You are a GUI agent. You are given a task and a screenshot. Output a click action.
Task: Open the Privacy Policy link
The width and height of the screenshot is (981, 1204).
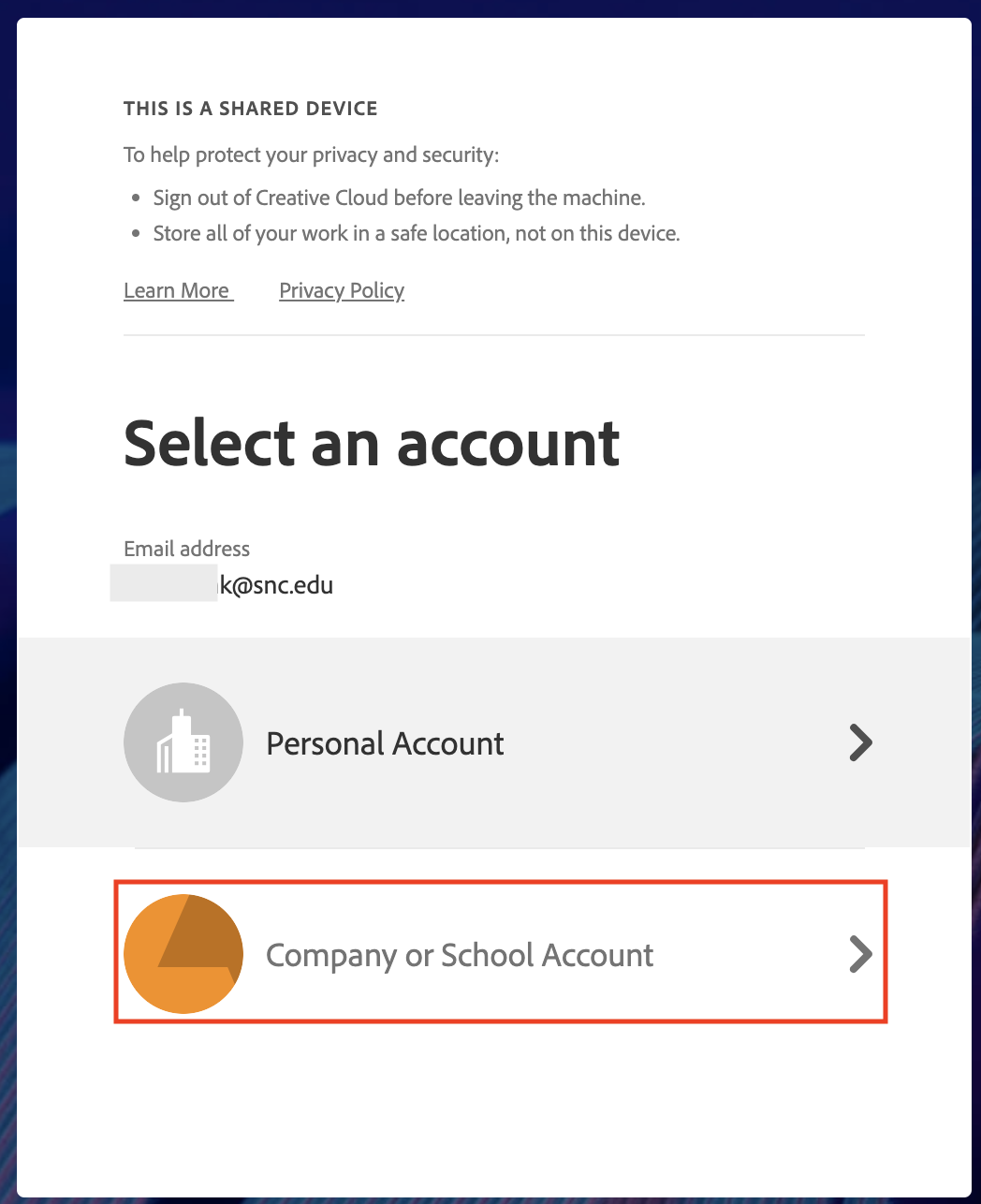point(342,290)
